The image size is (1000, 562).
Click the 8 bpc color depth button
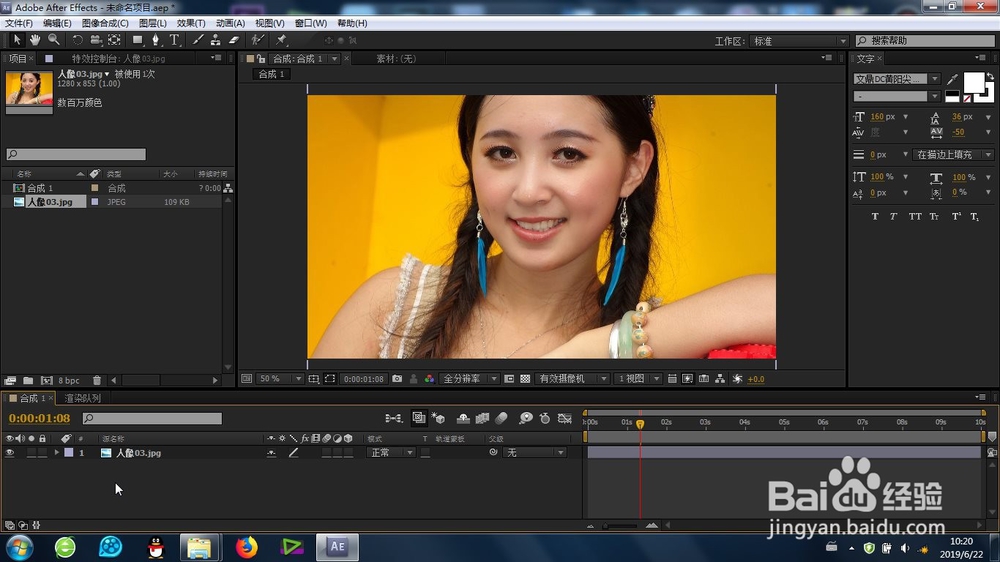69,380
